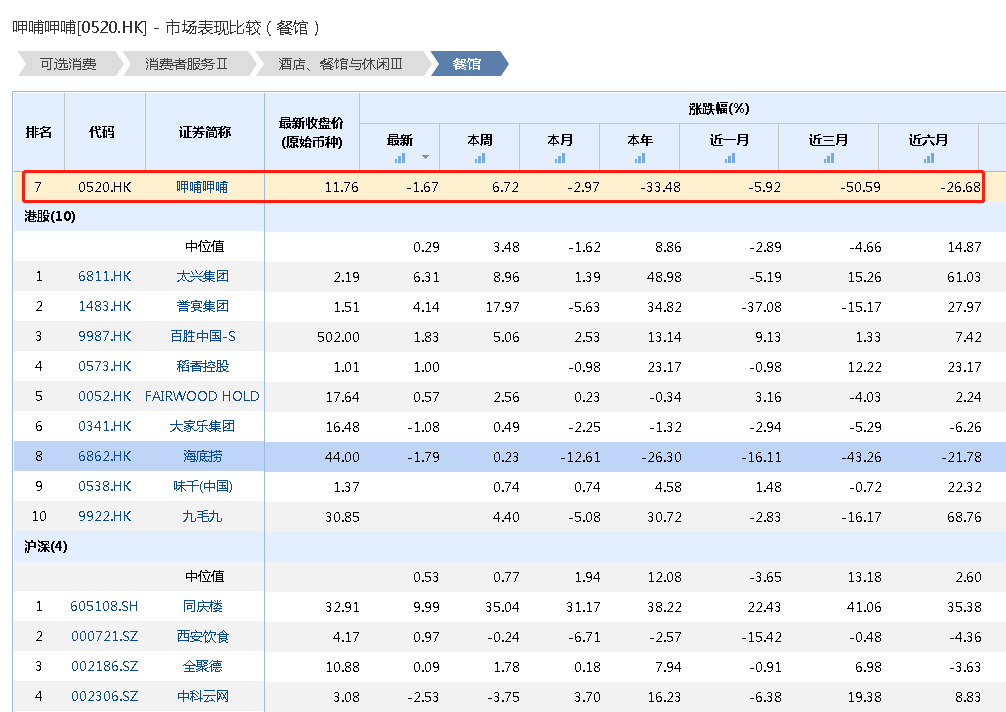Screen dimensions: 1006x712
Task: Select the 消费者服务II breadcrumb tab
Action: [x=186, y=64]
